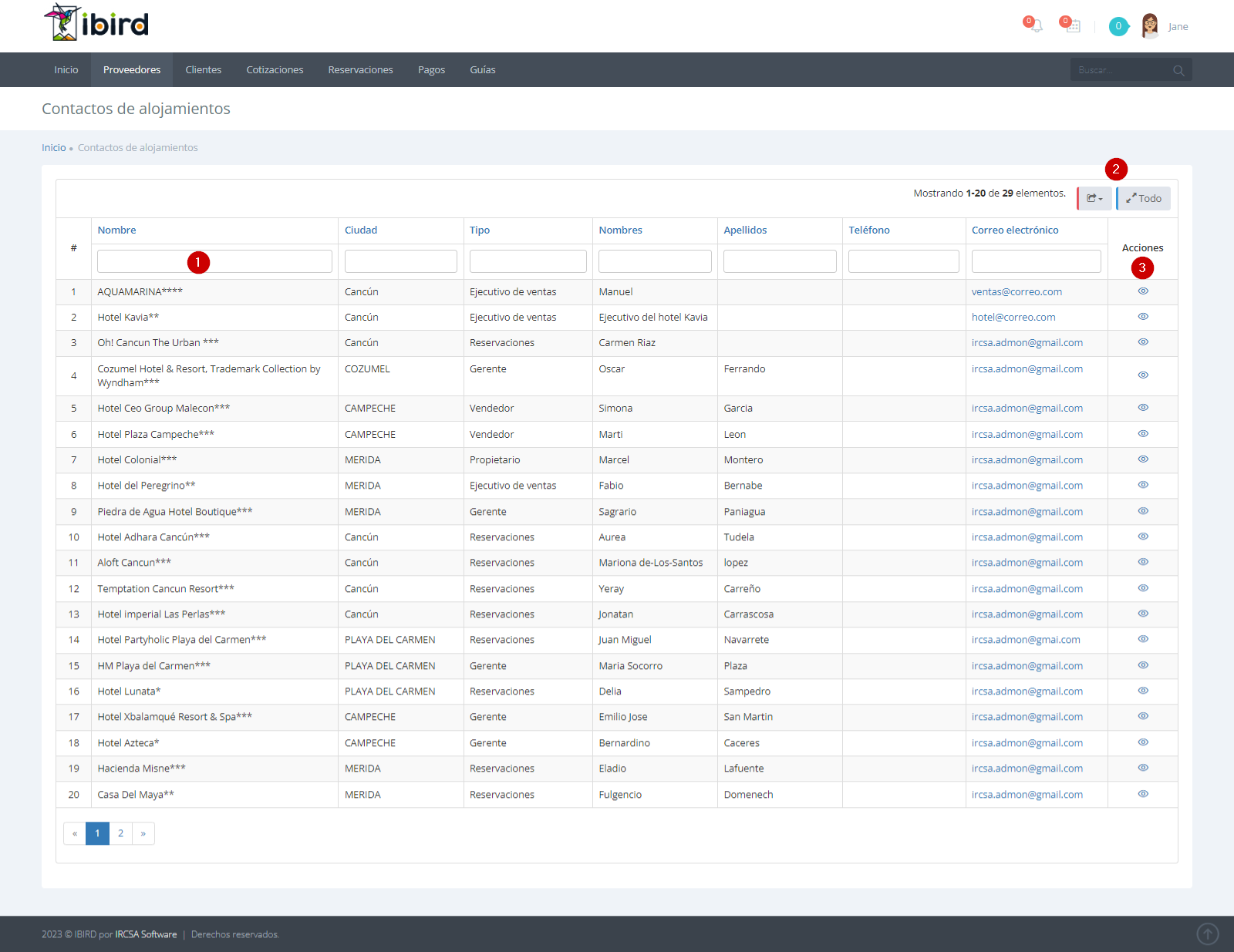The image size is (1234, 952).
Task: View Aloft Cancun*** contact
Action: point(1143,562)
